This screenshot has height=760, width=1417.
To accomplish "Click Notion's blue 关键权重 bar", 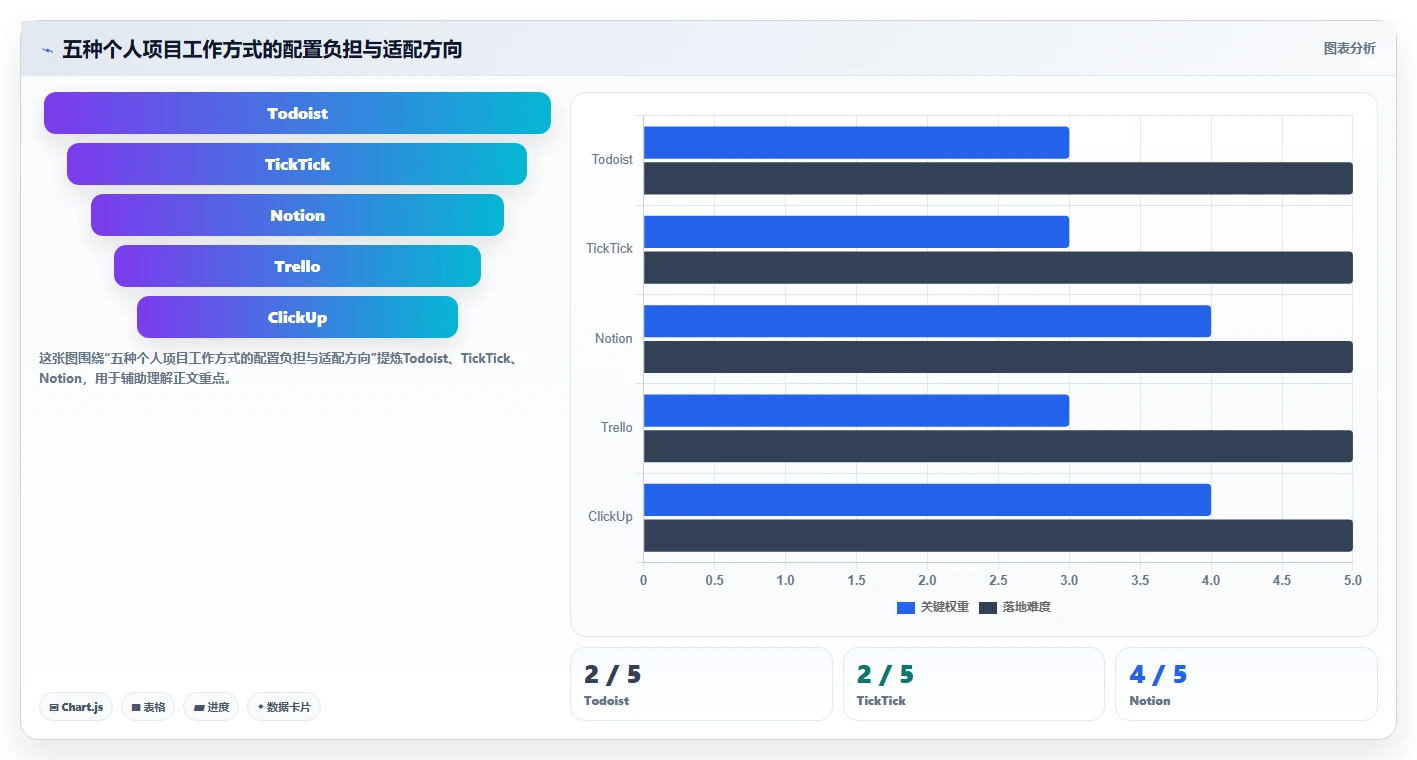I will pyautogui.click(x=927, y=321).
